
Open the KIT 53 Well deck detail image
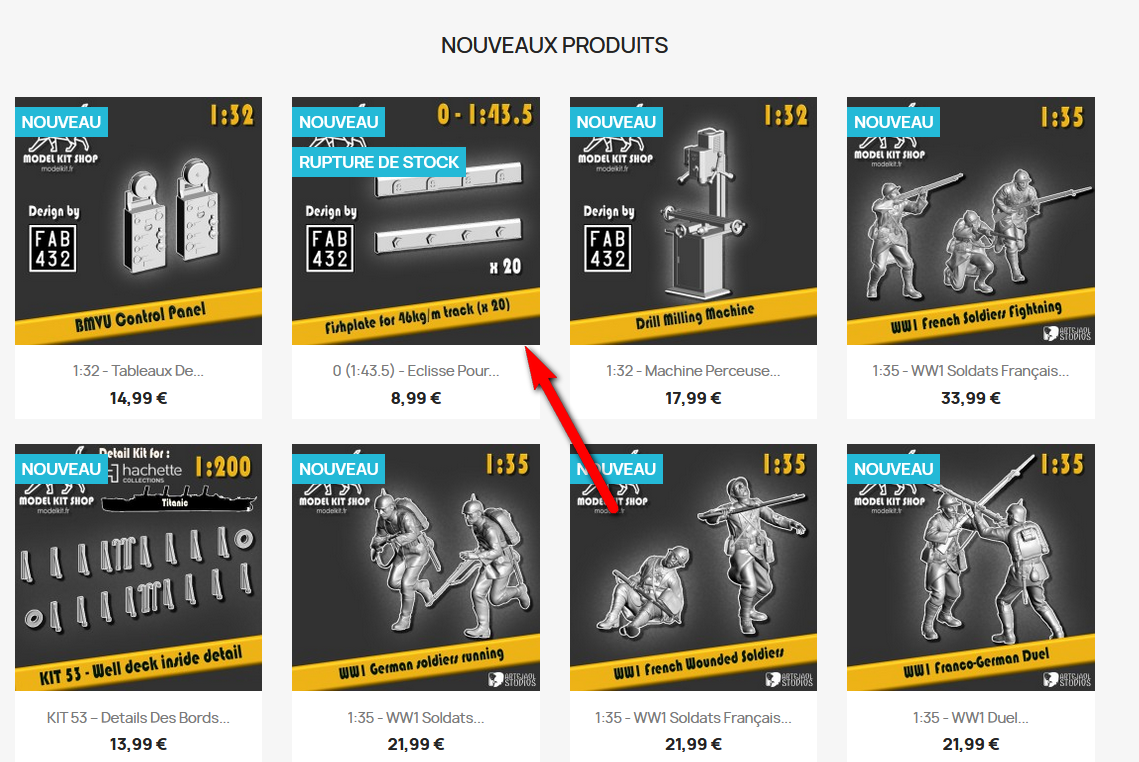138,567
